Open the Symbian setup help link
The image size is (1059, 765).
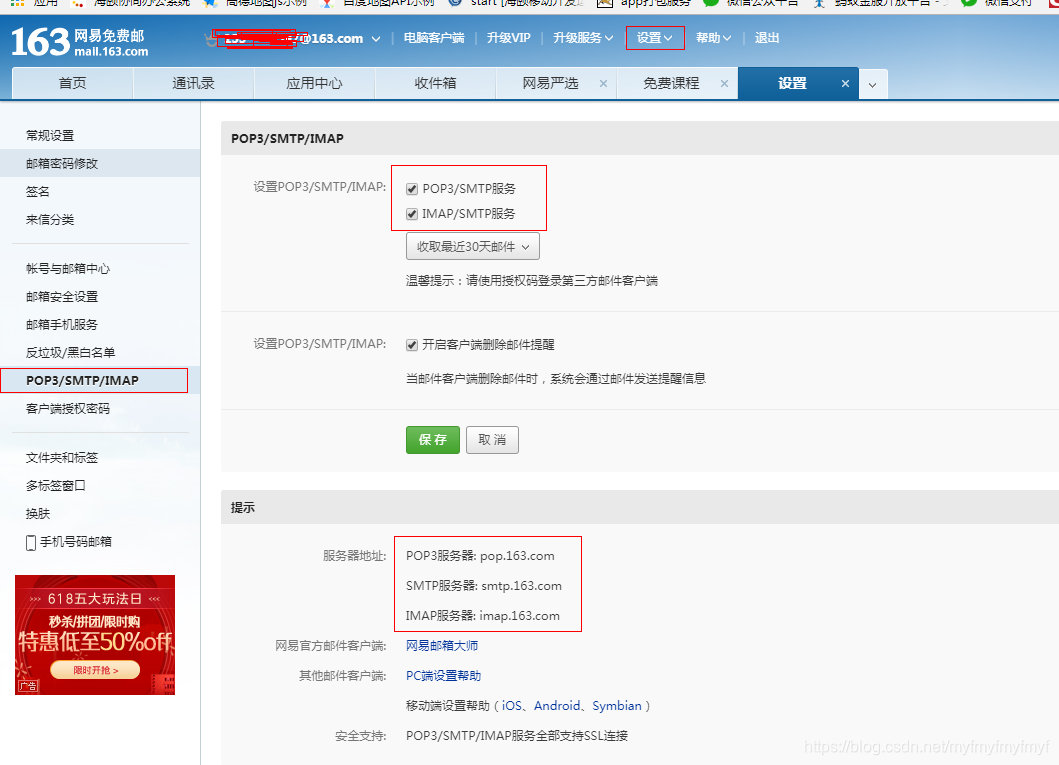pyautogui.click(x=617, y=706)
